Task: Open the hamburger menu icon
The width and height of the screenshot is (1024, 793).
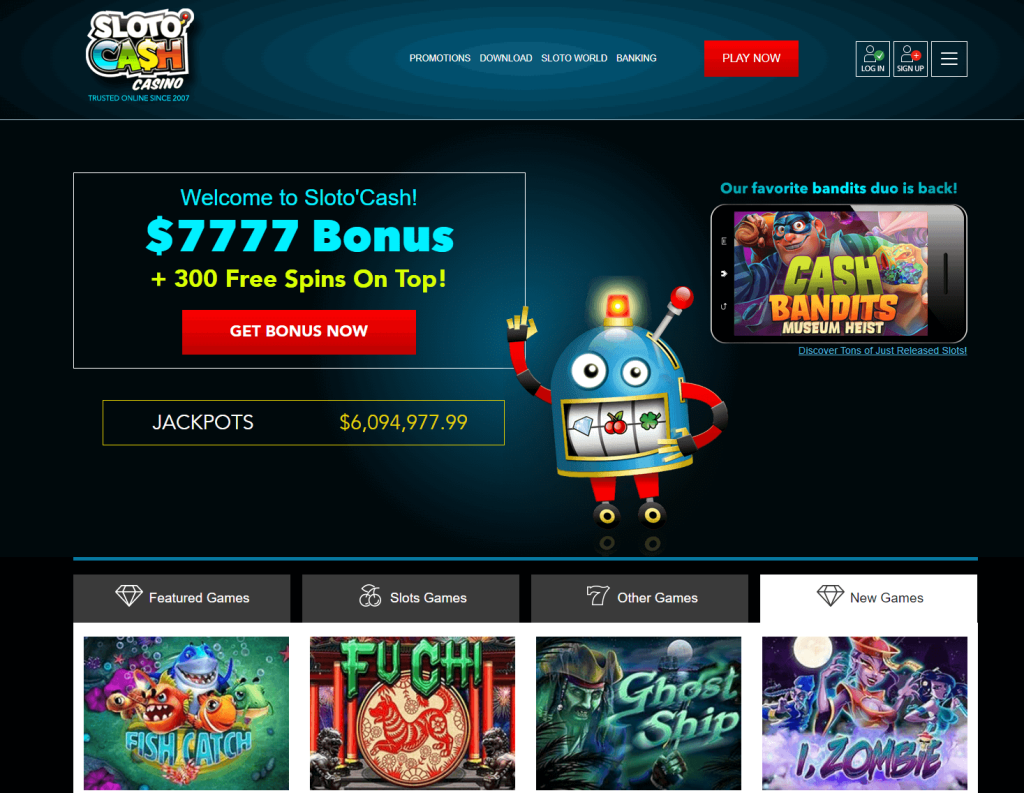Action: point(949,59)
